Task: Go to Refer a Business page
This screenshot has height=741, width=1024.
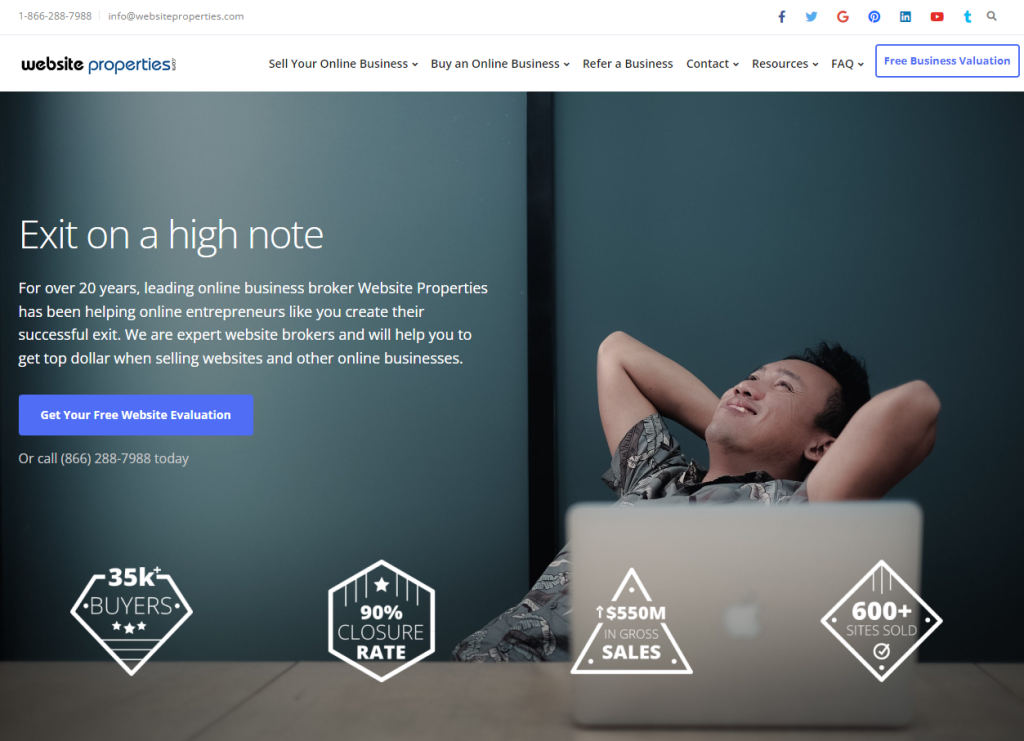Action: click(627, 63)
